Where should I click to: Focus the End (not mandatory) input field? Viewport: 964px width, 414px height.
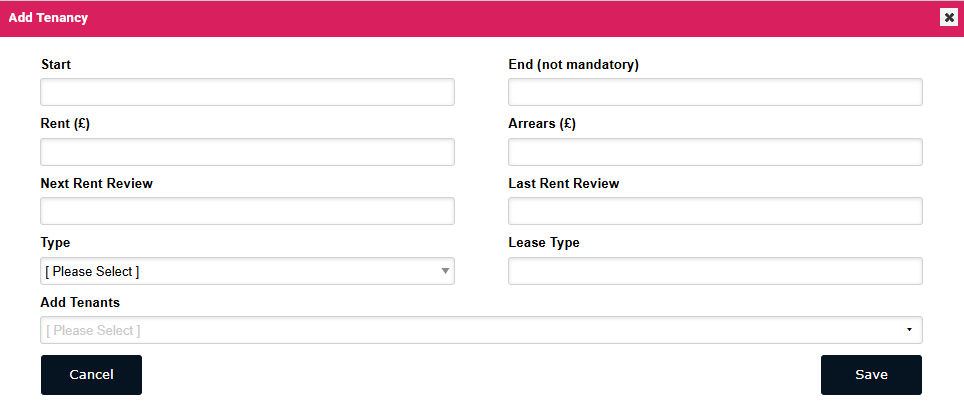click(x=715, y=93)
